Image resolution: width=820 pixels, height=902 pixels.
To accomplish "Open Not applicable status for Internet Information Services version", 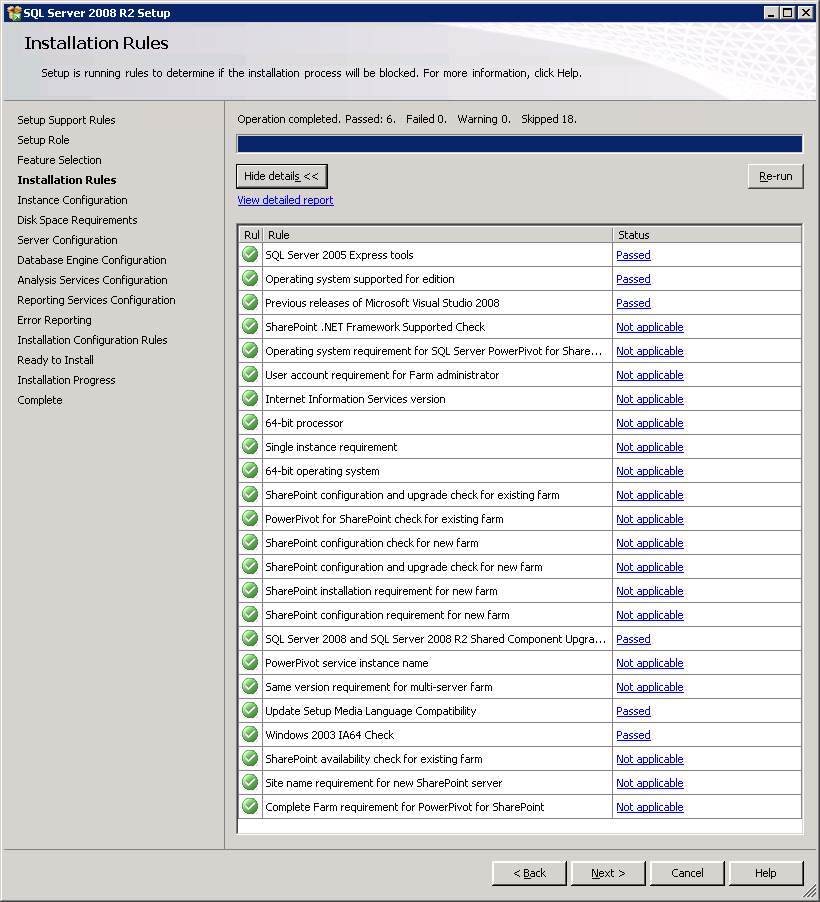I will point(650,399).
